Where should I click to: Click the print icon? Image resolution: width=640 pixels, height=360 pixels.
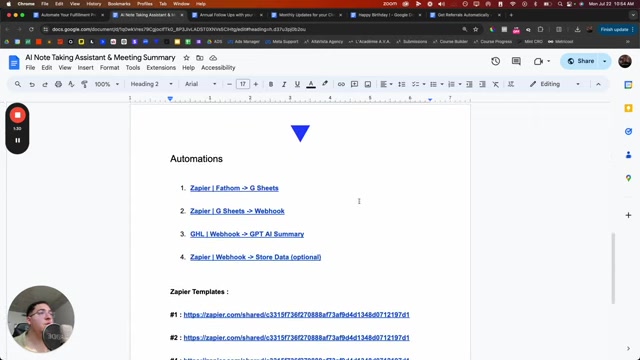click(58, 84)
